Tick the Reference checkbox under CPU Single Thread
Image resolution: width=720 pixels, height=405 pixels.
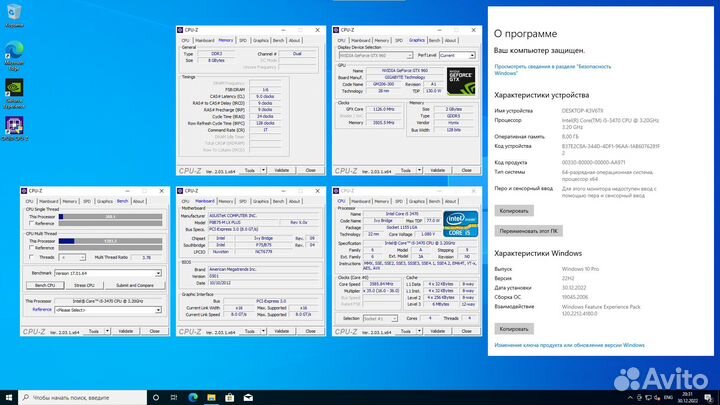coord(32,223)
